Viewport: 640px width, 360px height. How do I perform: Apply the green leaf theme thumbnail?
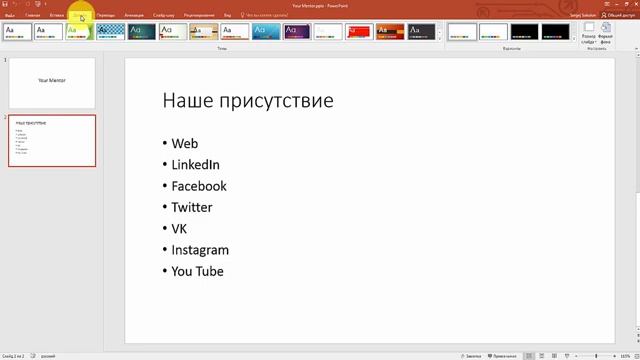pyautogui.click(x=80, y=32)
